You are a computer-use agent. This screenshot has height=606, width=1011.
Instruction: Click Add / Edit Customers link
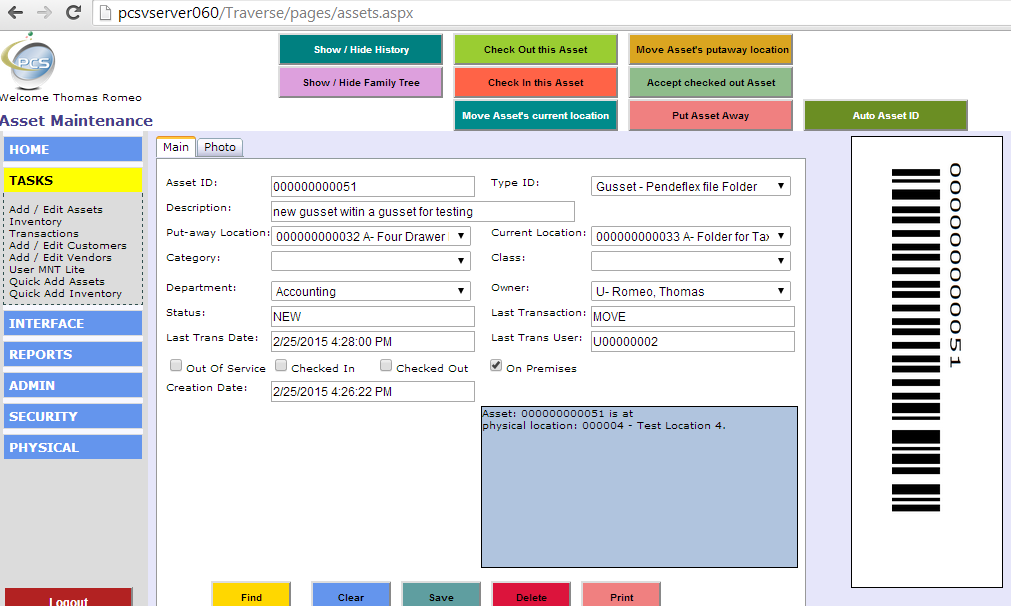click(x=68, y=246)
